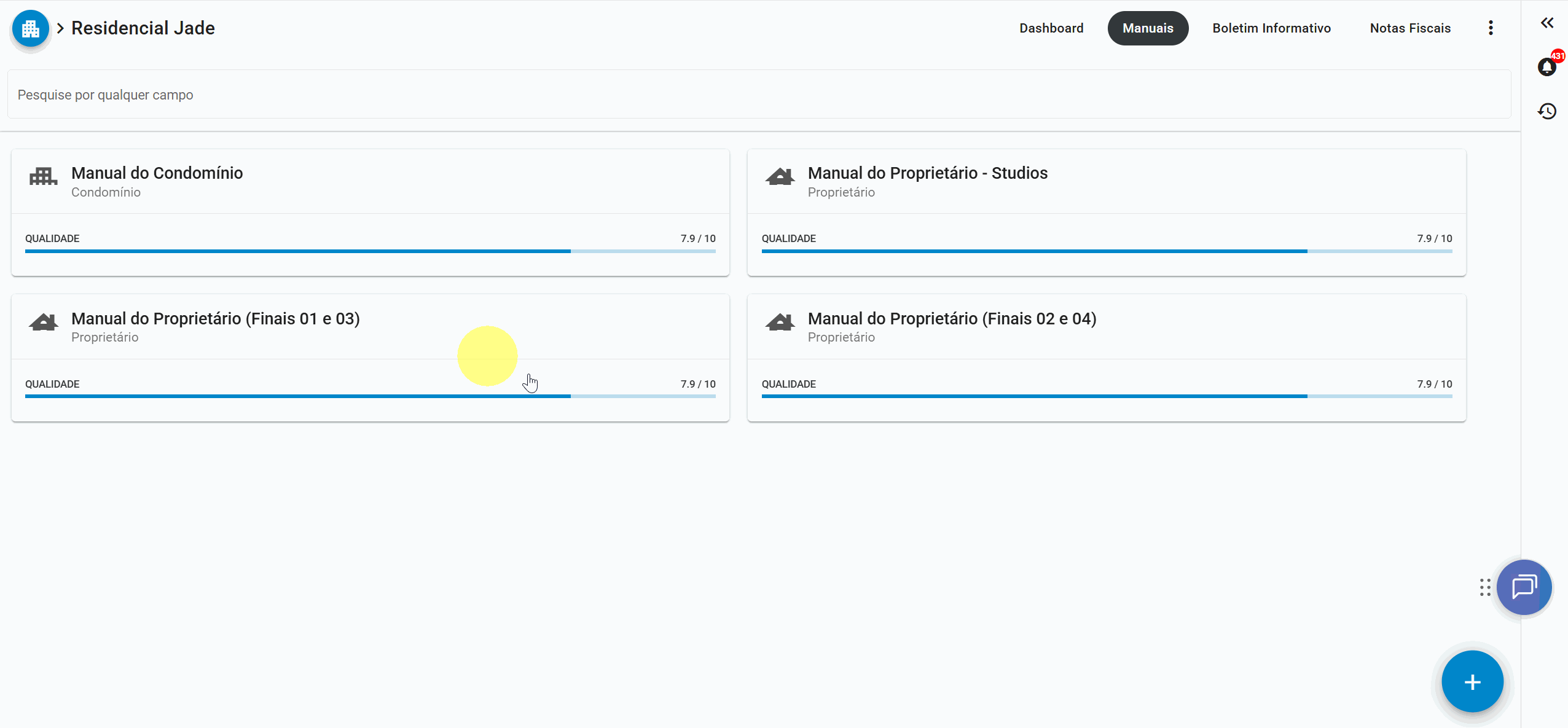Open the notifications bell
This screenshot has width=1568, height=728.
(1546, 67)
